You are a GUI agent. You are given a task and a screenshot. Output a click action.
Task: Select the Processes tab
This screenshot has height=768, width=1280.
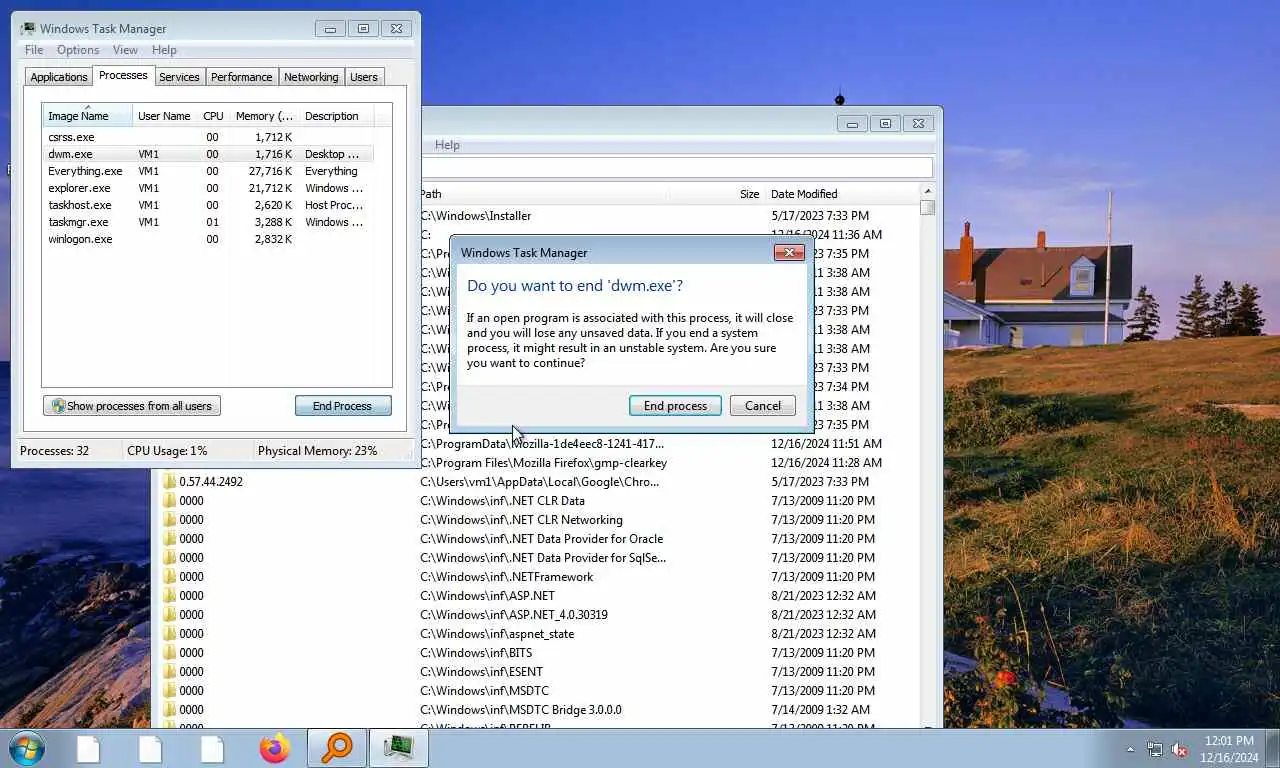tap(123, 75)
